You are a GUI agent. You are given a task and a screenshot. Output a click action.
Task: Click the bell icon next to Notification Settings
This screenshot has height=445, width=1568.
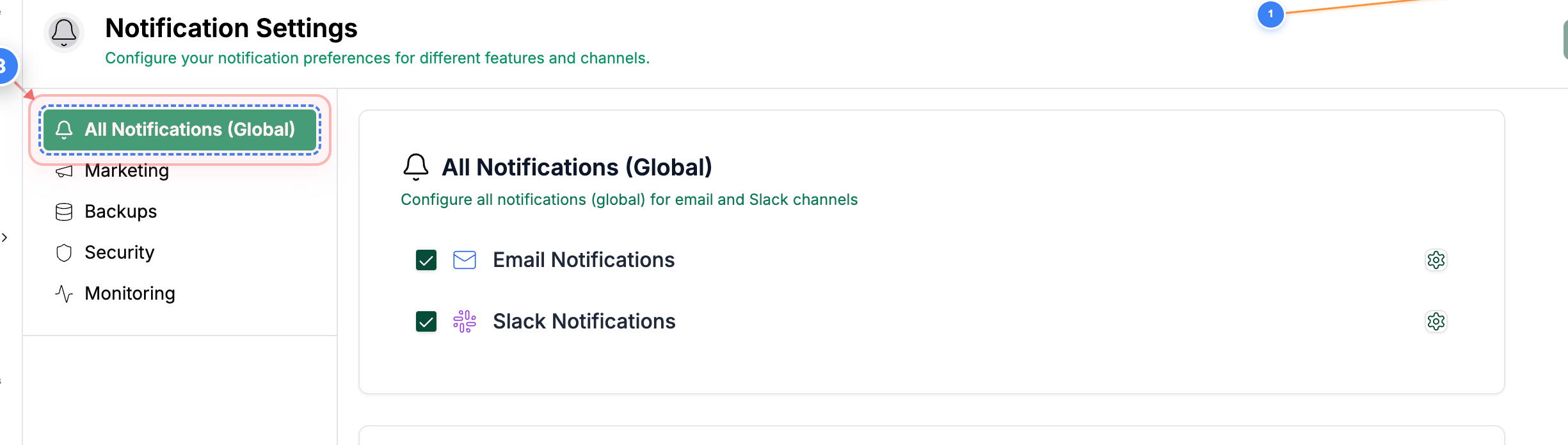[x=64, y=32]
